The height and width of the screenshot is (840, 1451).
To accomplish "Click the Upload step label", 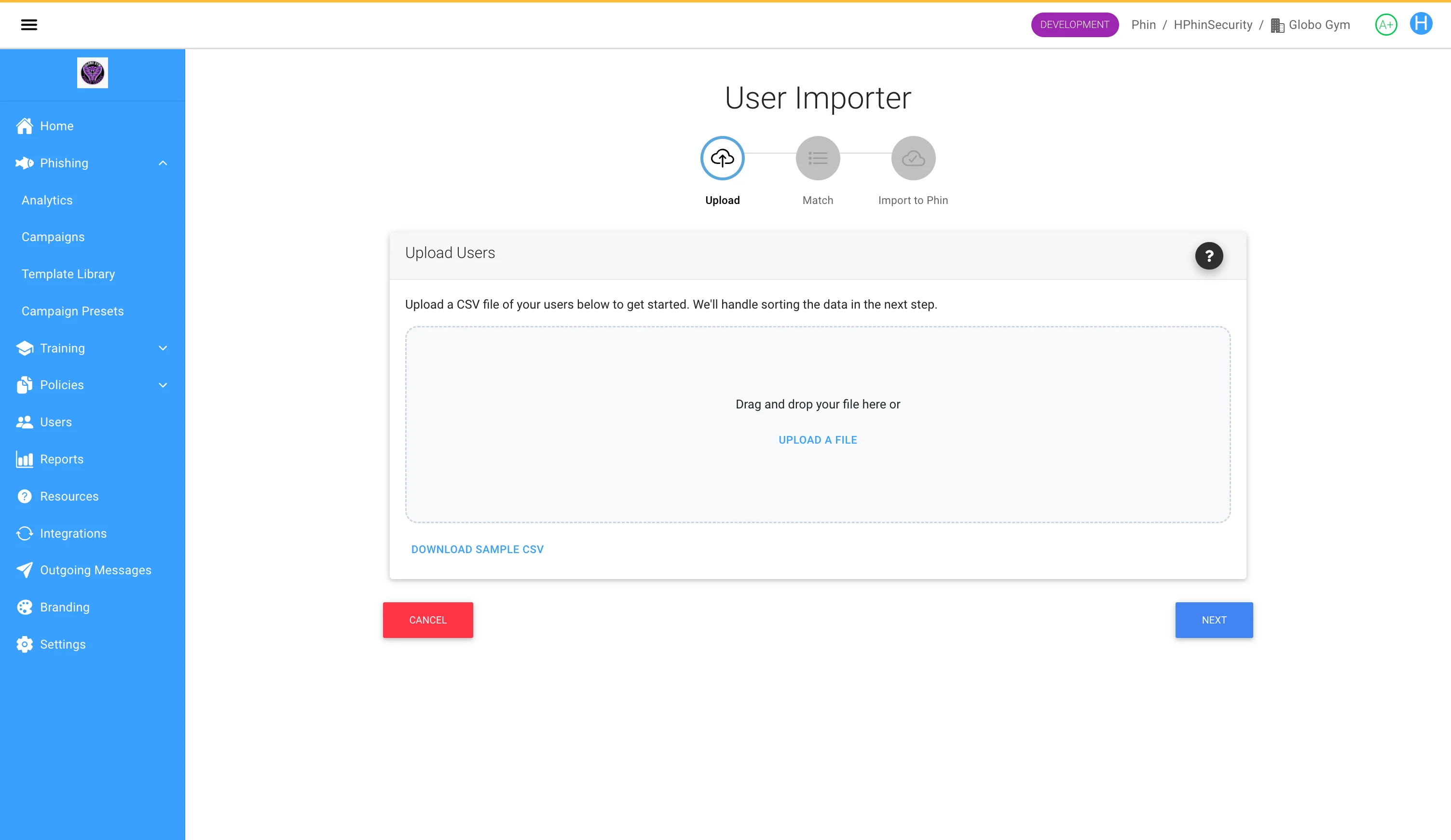I will coord(722,201).
